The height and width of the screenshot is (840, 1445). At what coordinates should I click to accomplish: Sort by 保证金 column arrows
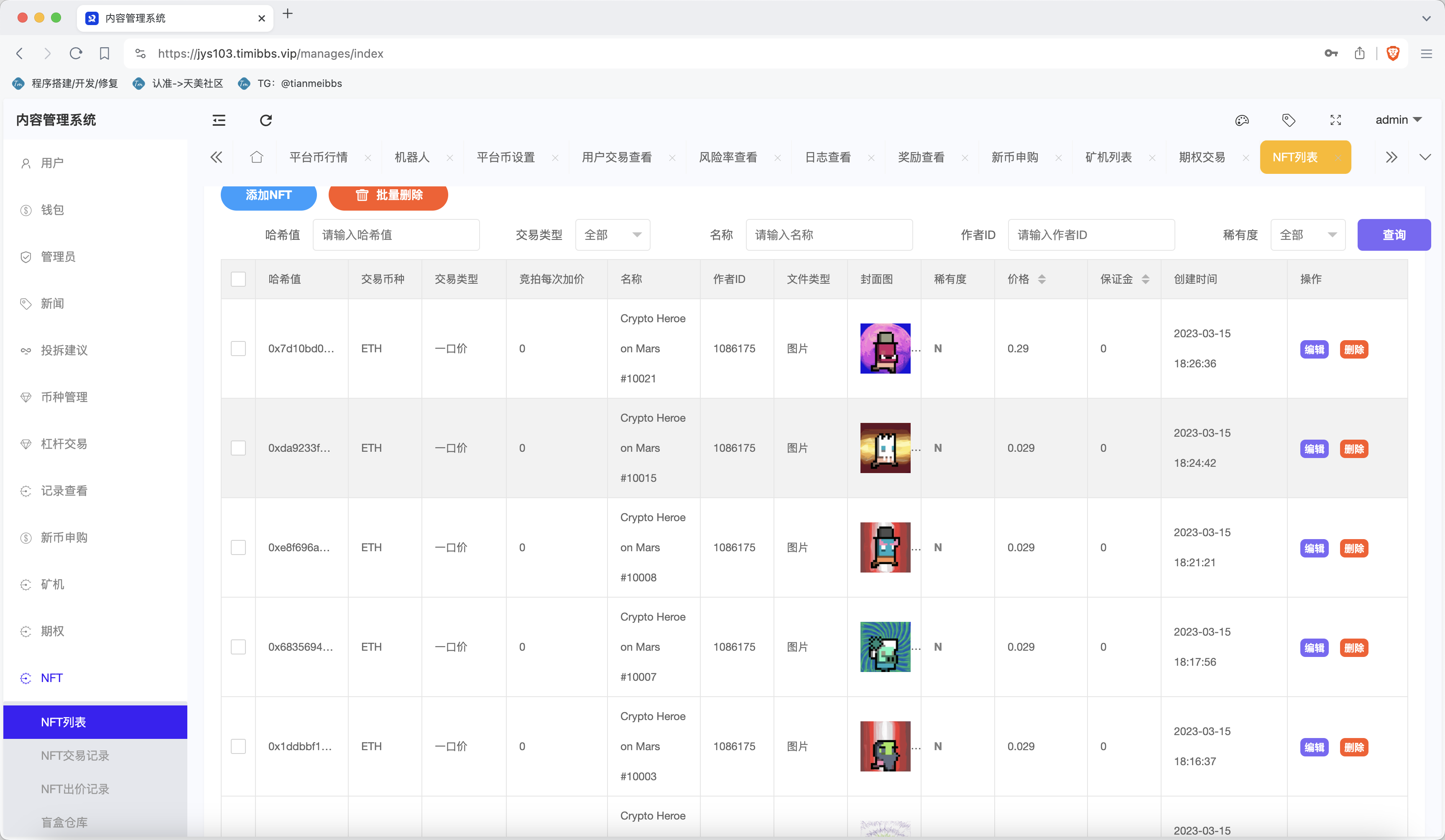click(1145, 279)
